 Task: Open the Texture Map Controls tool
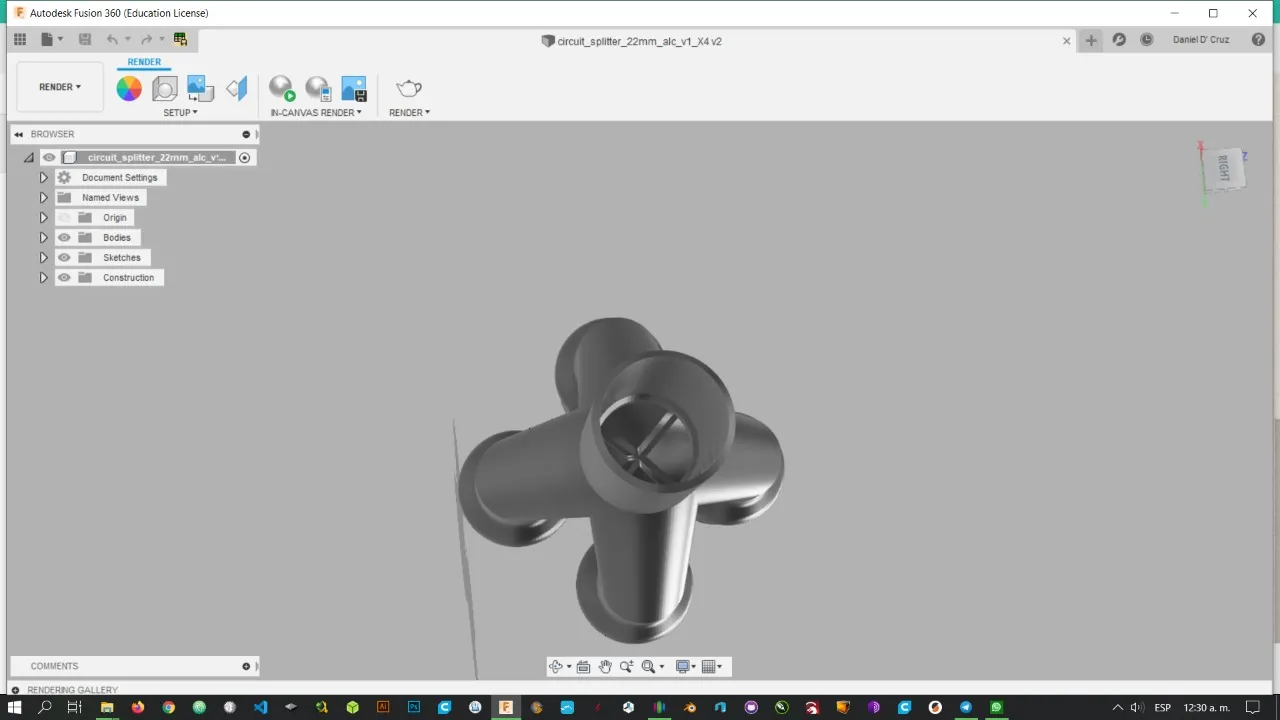[x=236, y=88]
